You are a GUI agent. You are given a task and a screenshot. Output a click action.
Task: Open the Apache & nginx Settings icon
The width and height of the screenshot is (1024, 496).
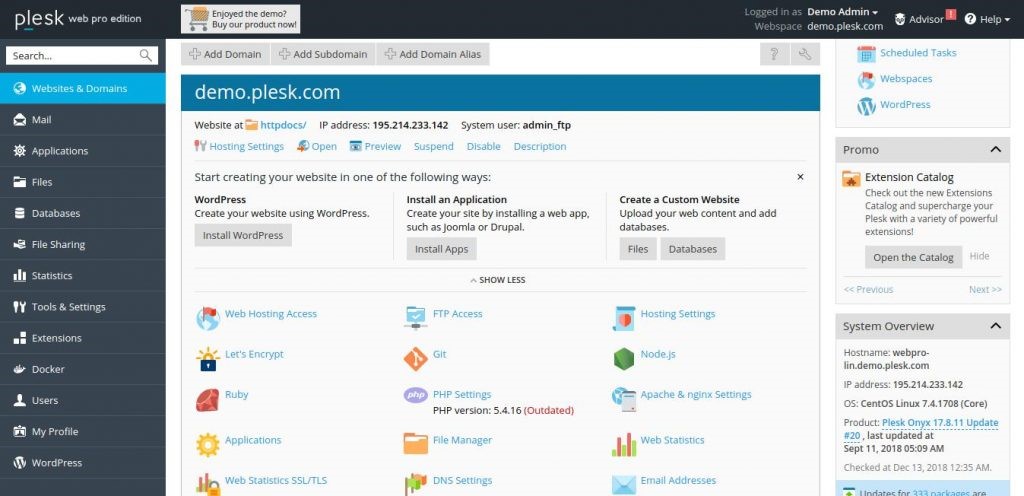click(624, 399)
